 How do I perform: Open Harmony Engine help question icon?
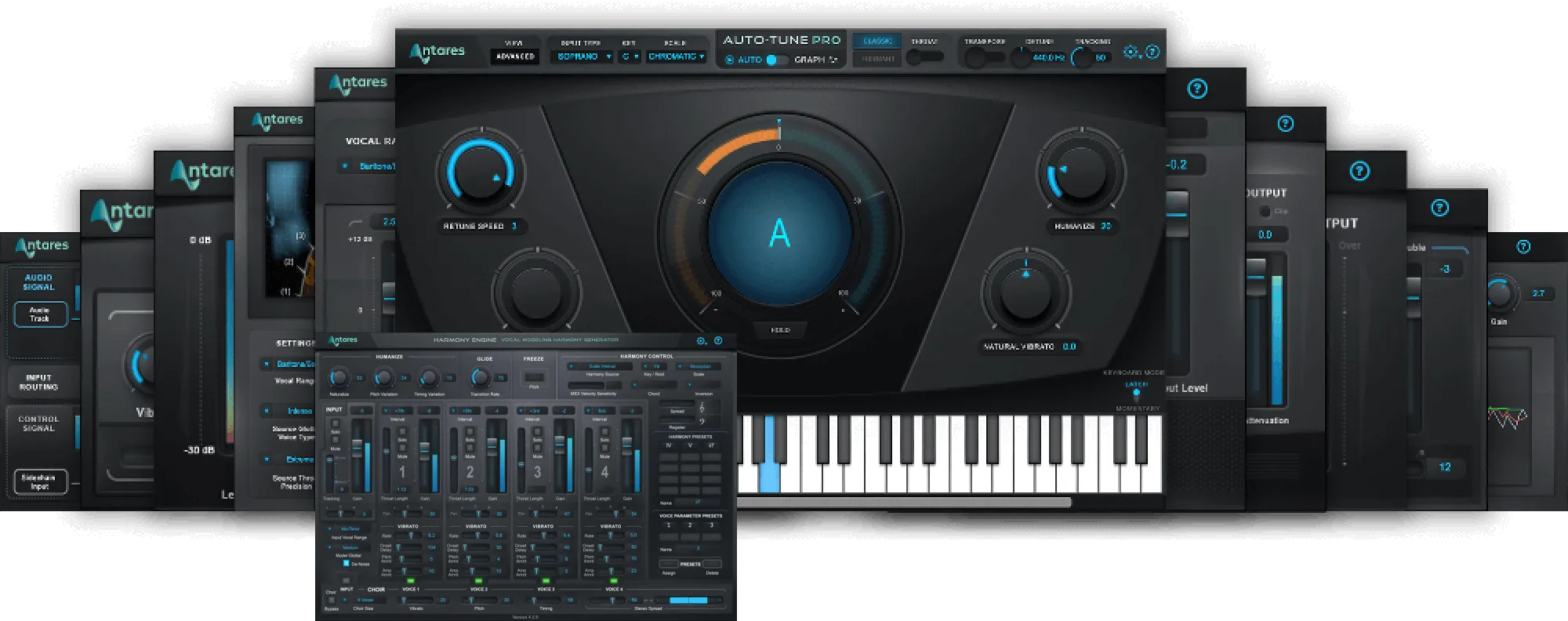pos(718,340)
